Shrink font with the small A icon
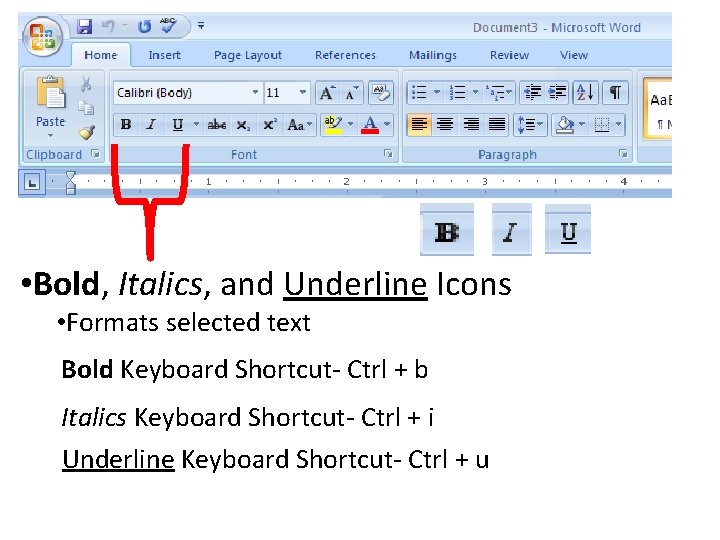 352,93
